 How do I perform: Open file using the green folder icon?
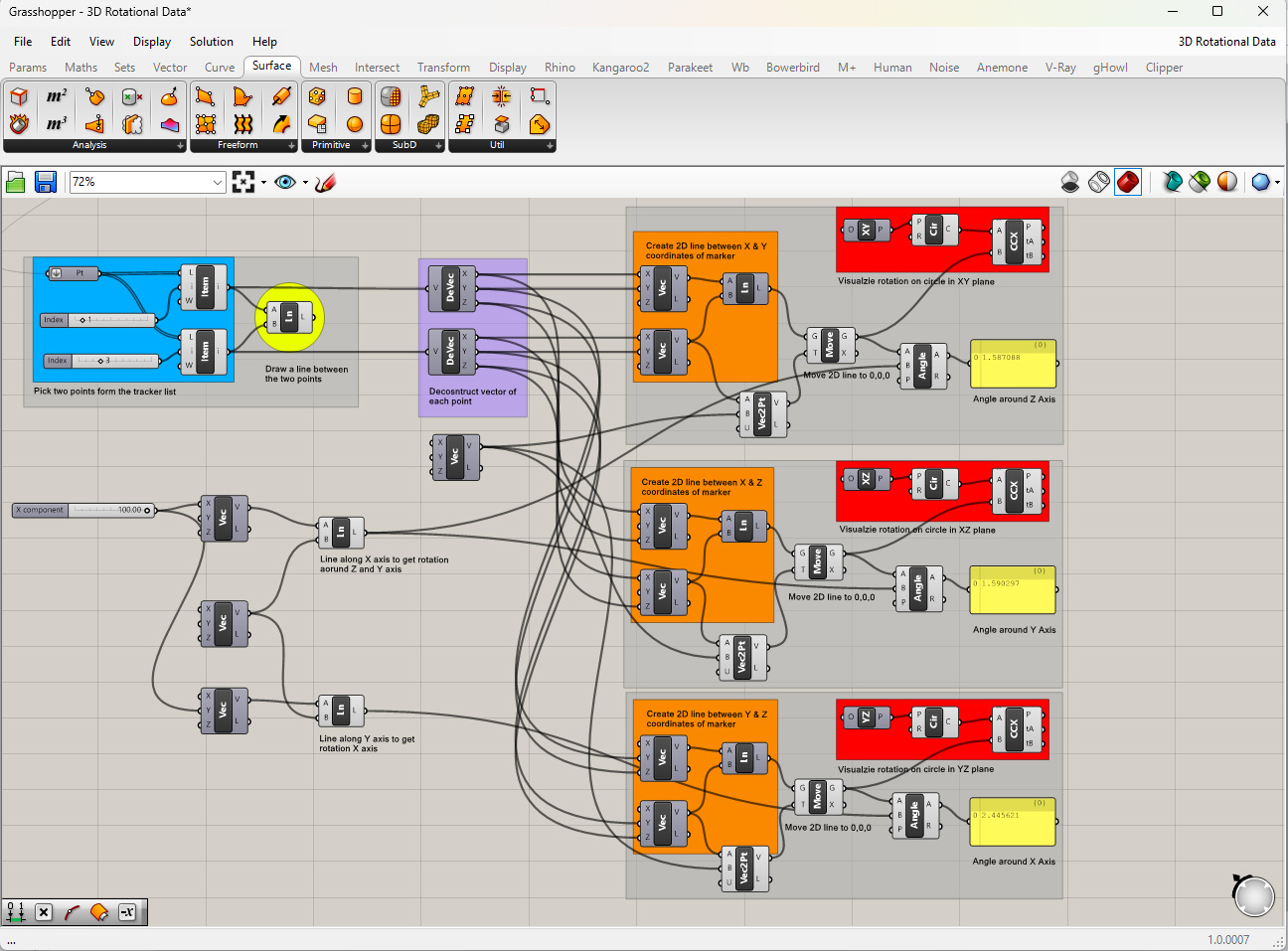(x=16, y=182)
